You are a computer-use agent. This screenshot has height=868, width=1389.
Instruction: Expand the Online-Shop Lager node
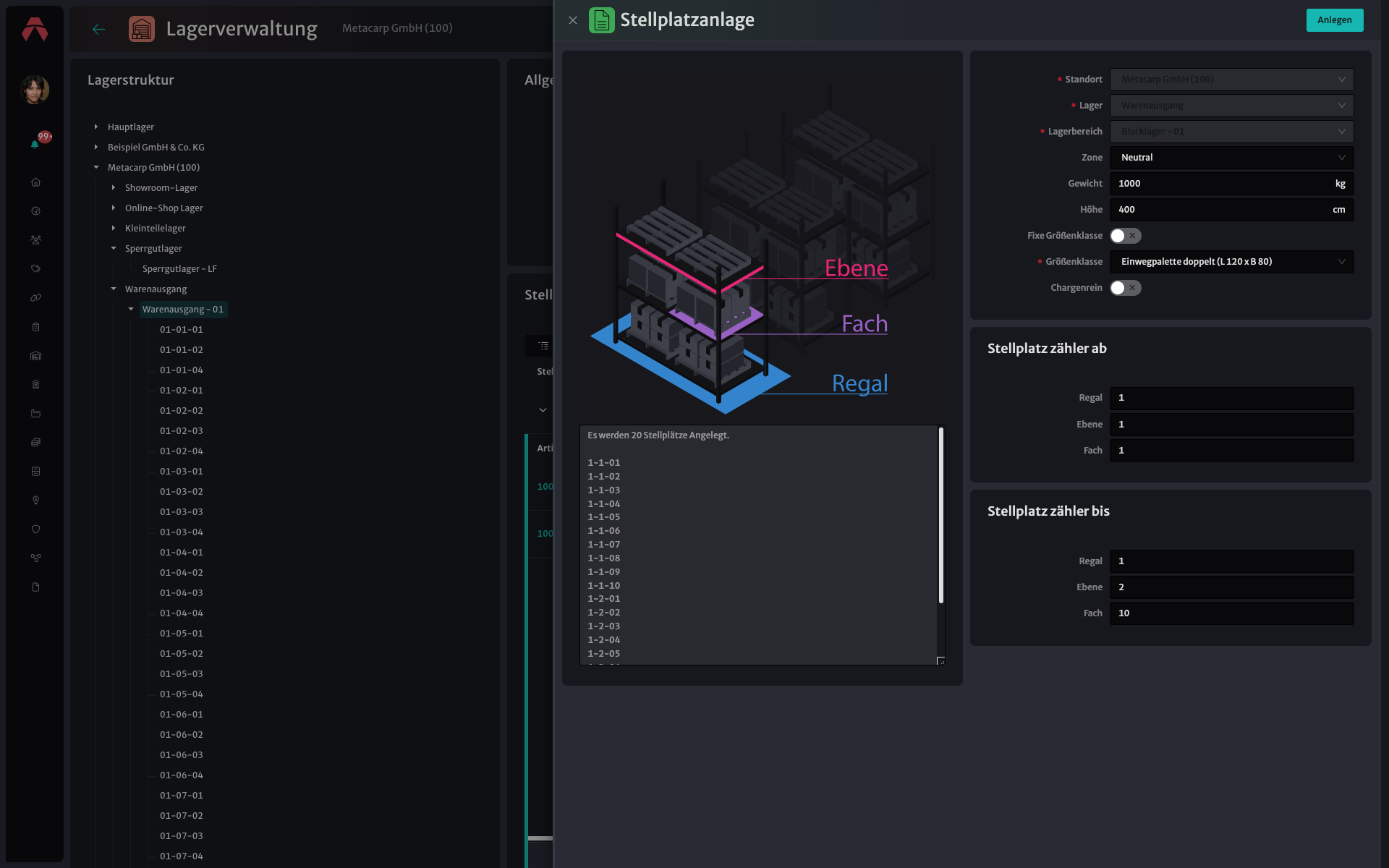[114, 208]
